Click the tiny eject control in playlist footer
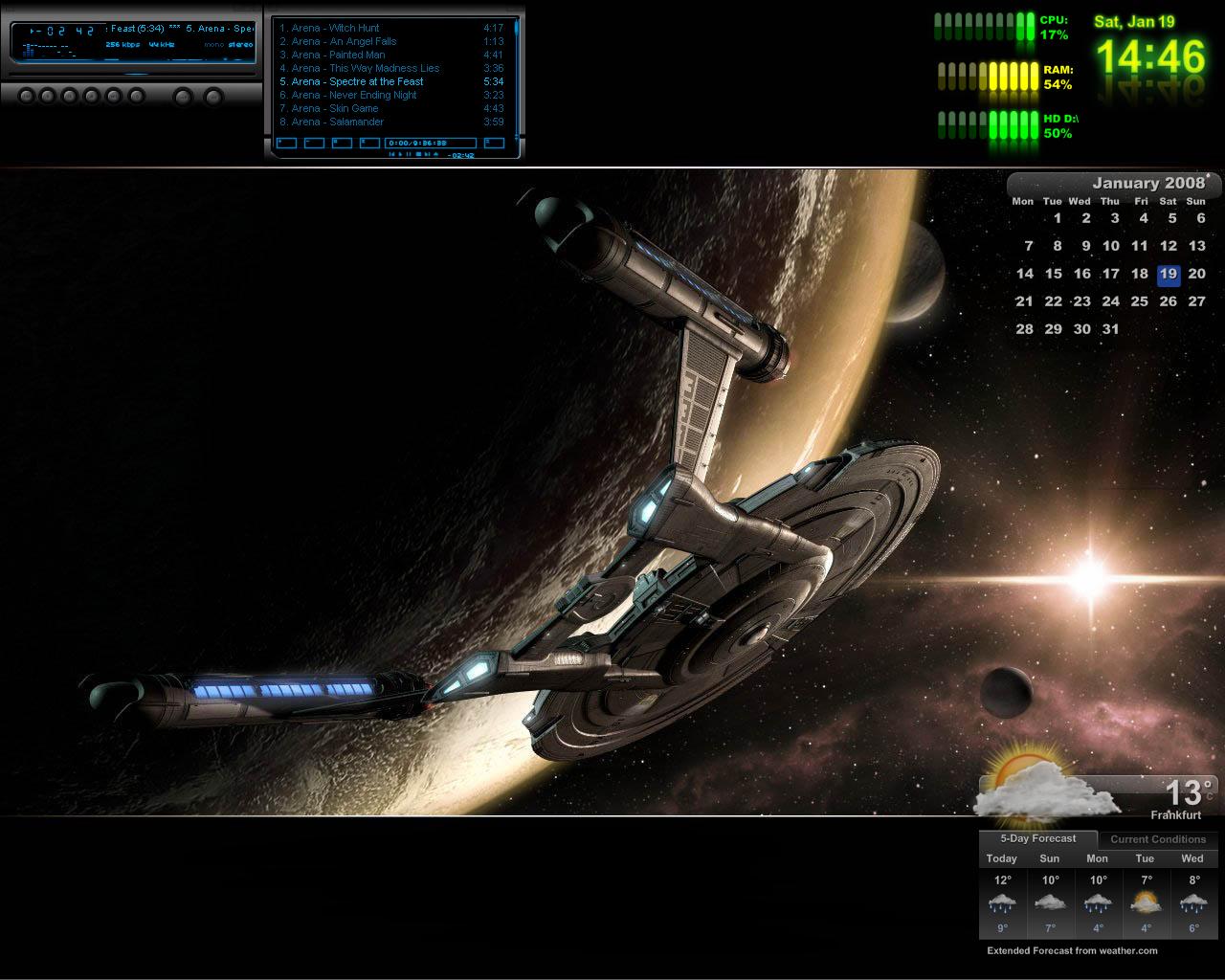The height and width of the screenshot is (980, 1225). 435,154
